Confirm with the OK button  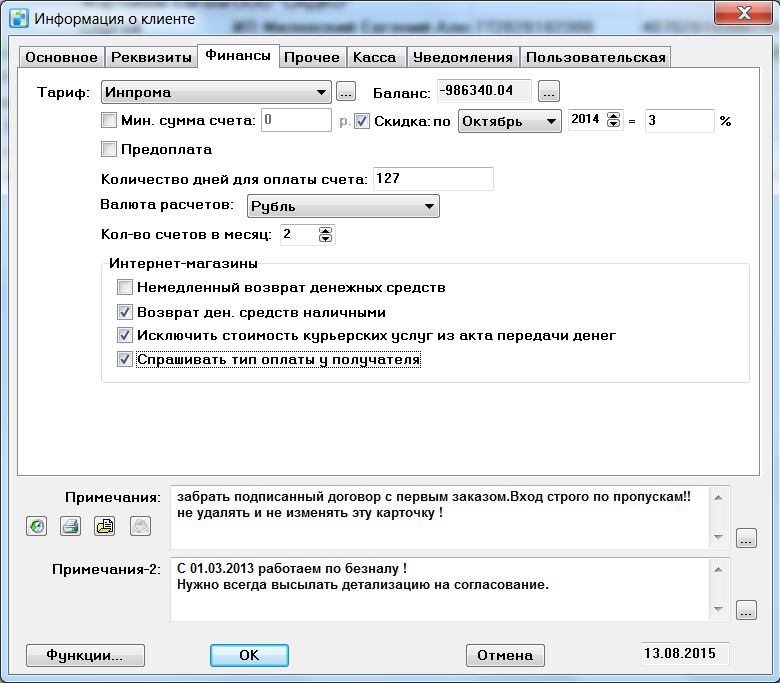[249, 655]
